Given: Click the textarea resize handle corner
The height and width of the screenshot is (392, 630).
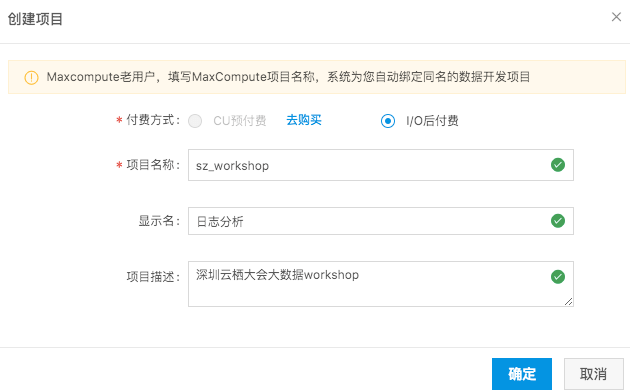Looking at the screenshot, I should click(x=568, y=302).
